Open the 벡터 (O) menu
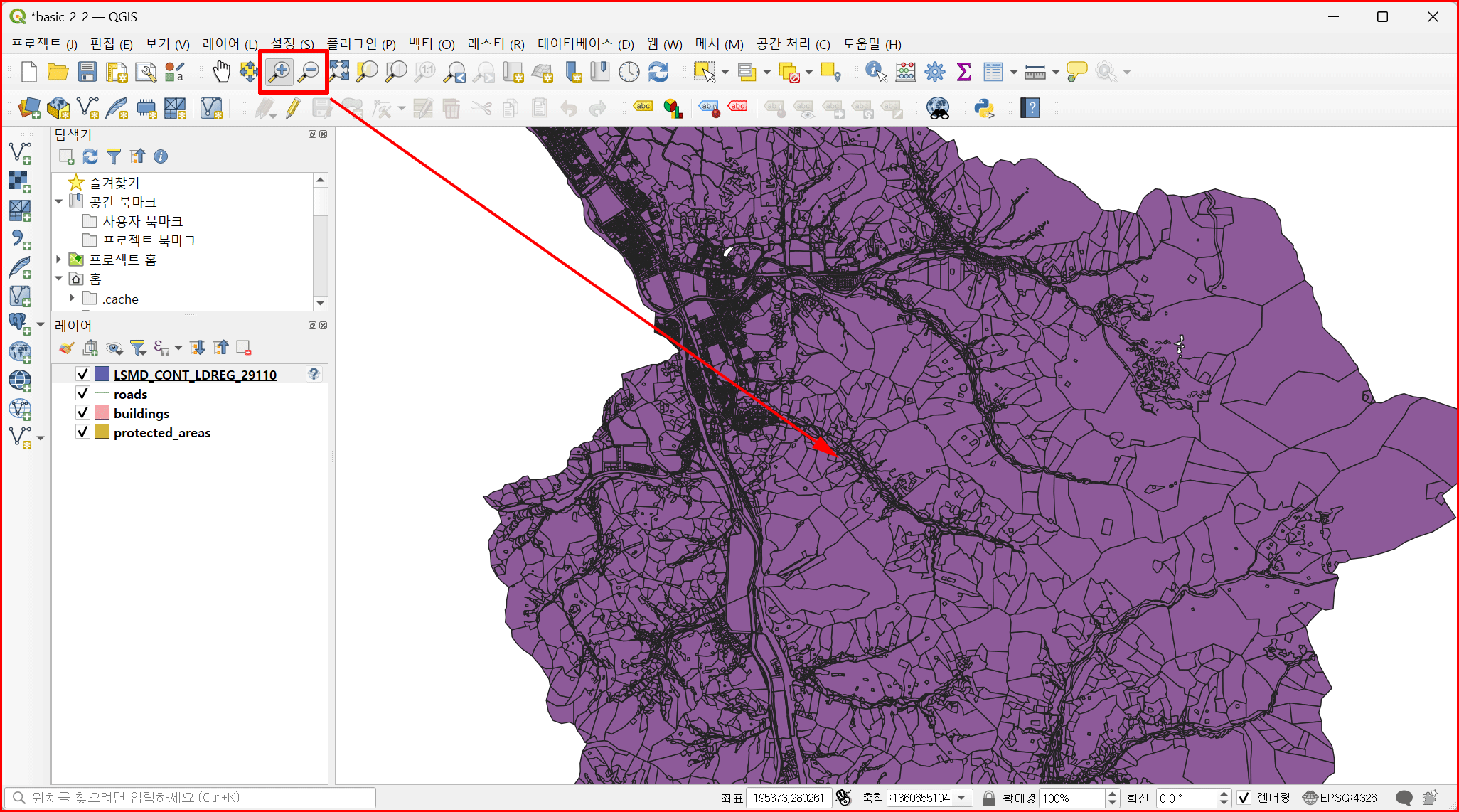 (431, 44)
